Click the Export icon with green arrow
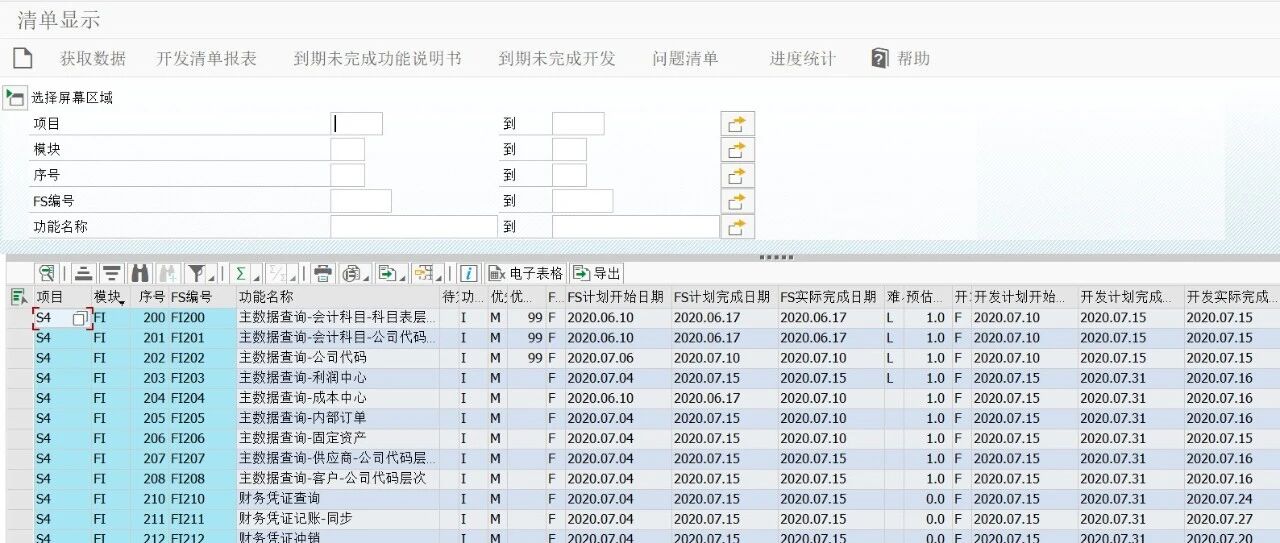1280x543 pixels. 385,273
